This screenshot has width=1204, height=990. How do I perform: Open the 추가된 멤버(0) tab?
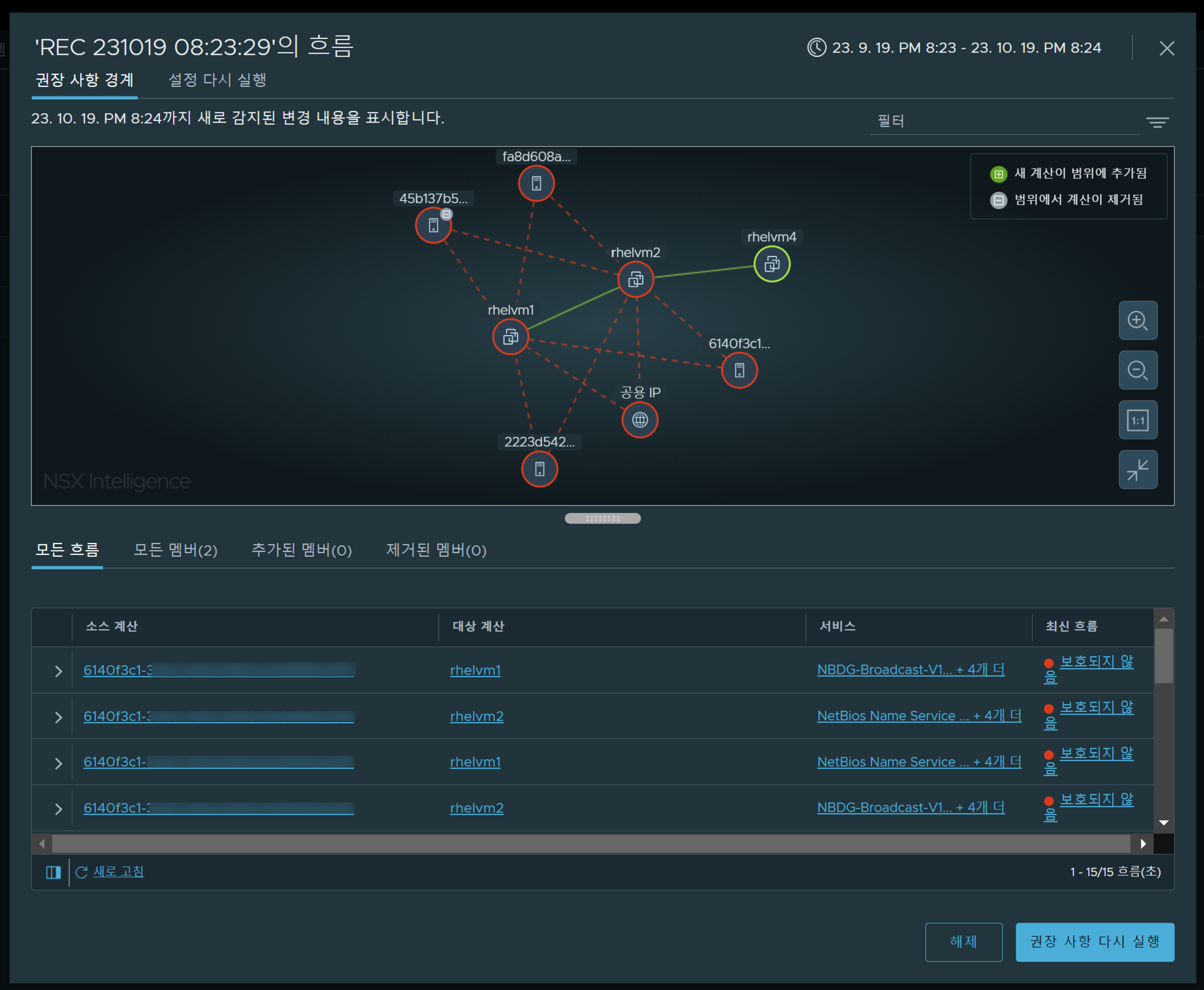(301, 550)
